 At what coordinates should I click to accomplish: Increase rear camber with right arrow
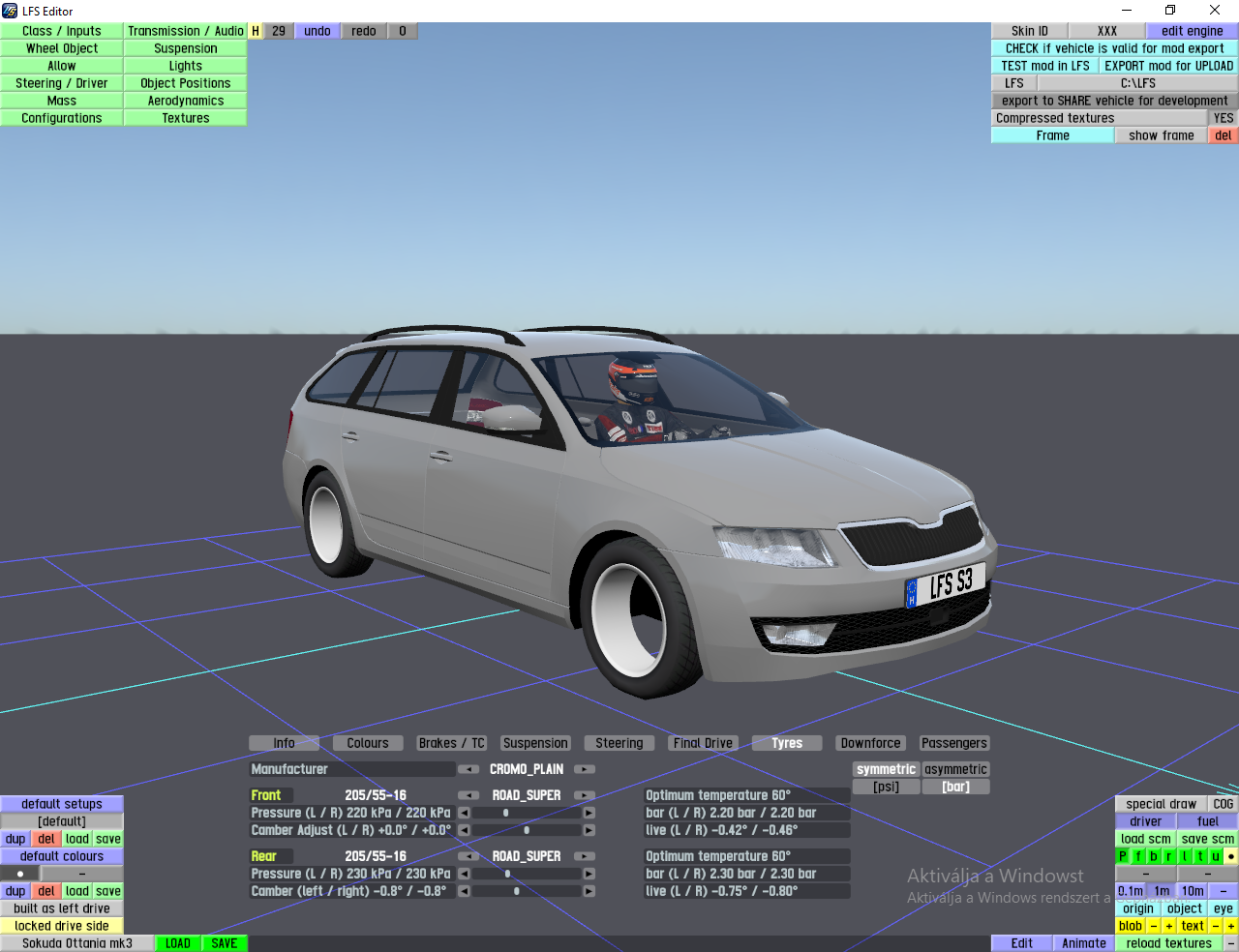589,891
